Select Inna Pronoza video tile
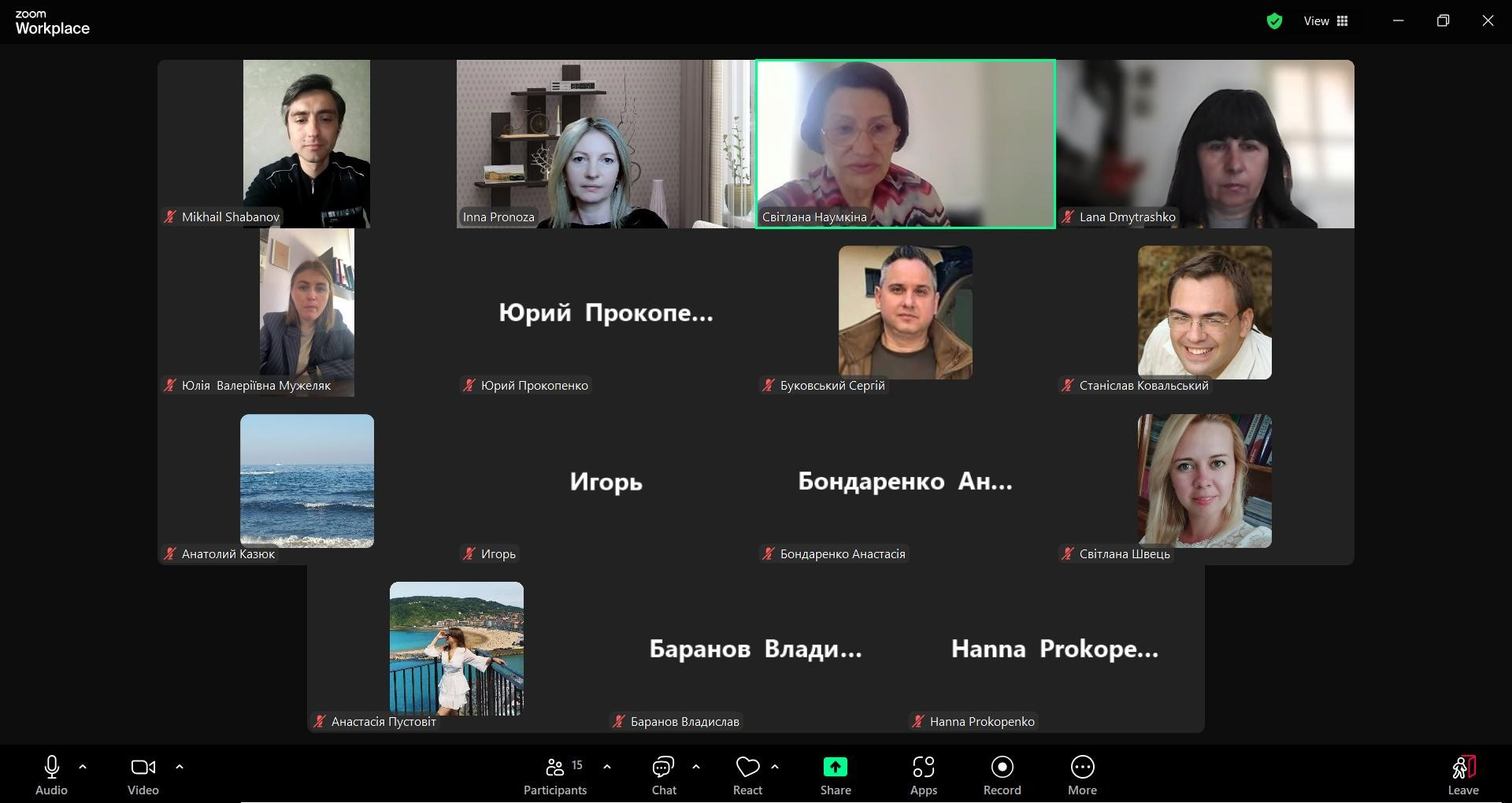Viewport: 1512px width, 803px height. [x=606, y=144]
